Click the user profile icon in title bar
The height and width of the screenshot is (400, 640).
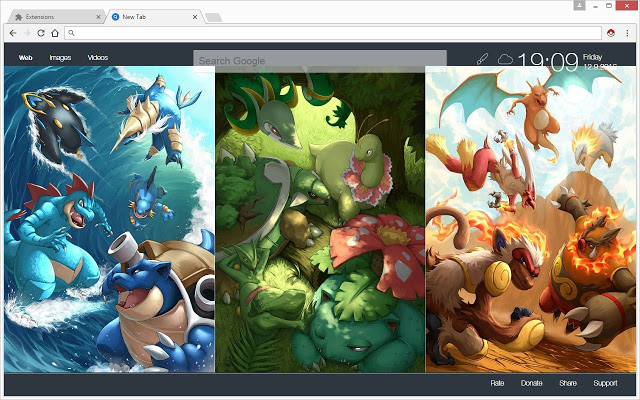click(579, 5)
